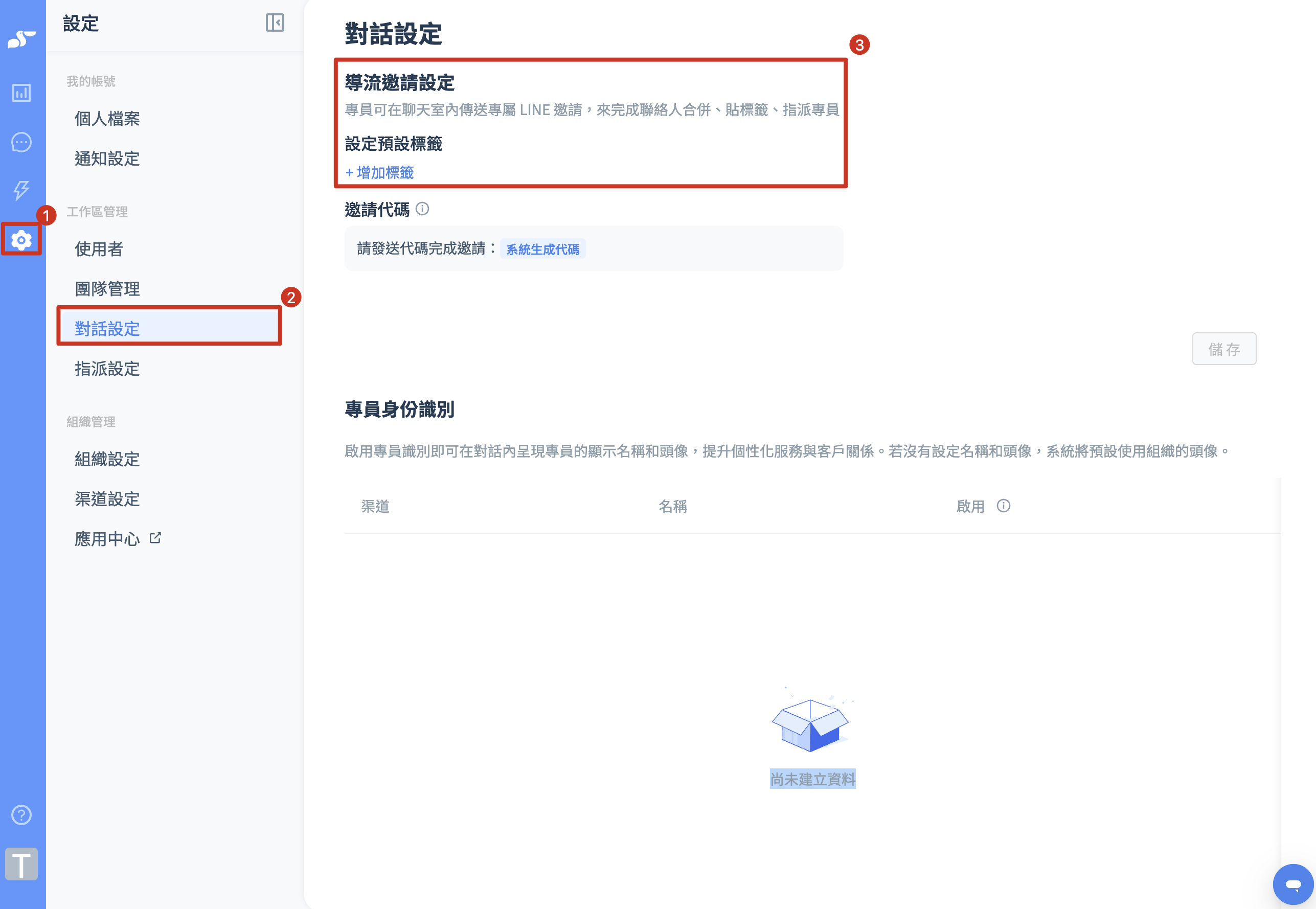Open the chat conversations icon

[x=21, y=142]
